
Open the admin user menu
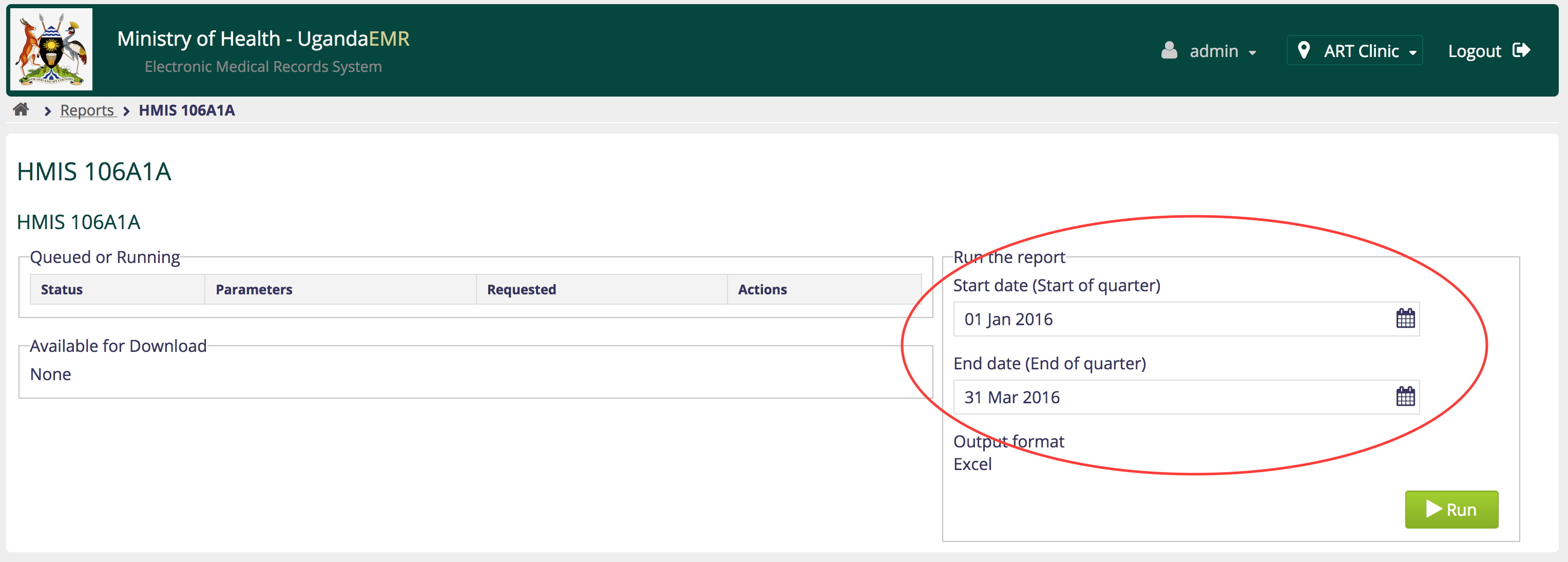coord(1213,51)
